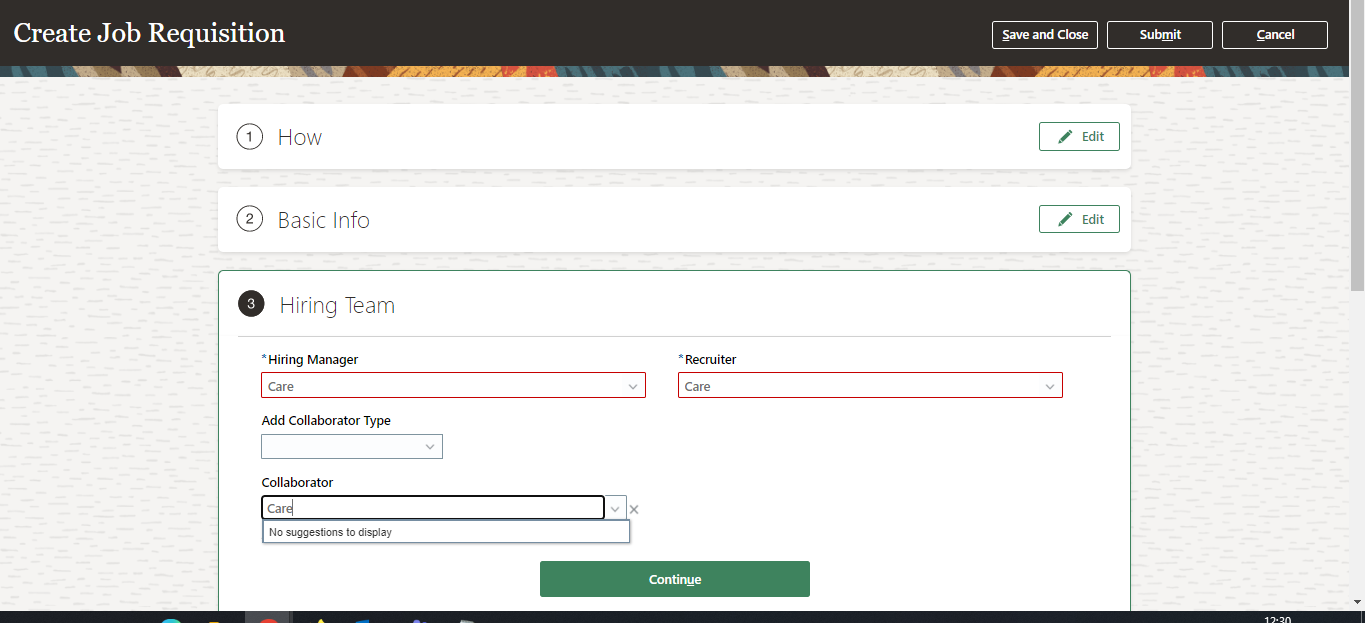Viewport: 1365px width, 623px height.
Task: Expand the Collaborator dropdown arrow
Action: coord(615,508)
